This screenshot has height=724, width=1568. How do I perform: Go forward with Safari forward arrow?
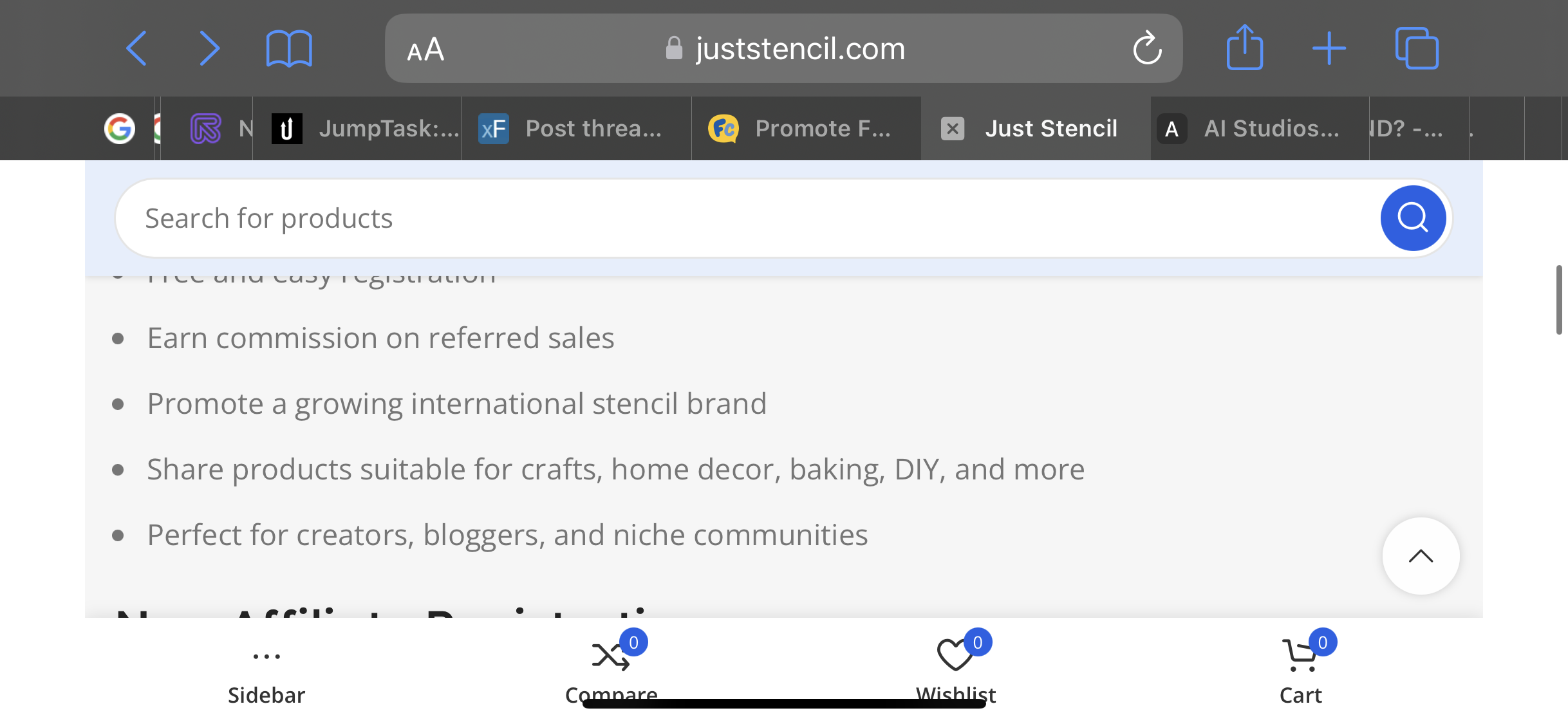click(x=210, y=48)
